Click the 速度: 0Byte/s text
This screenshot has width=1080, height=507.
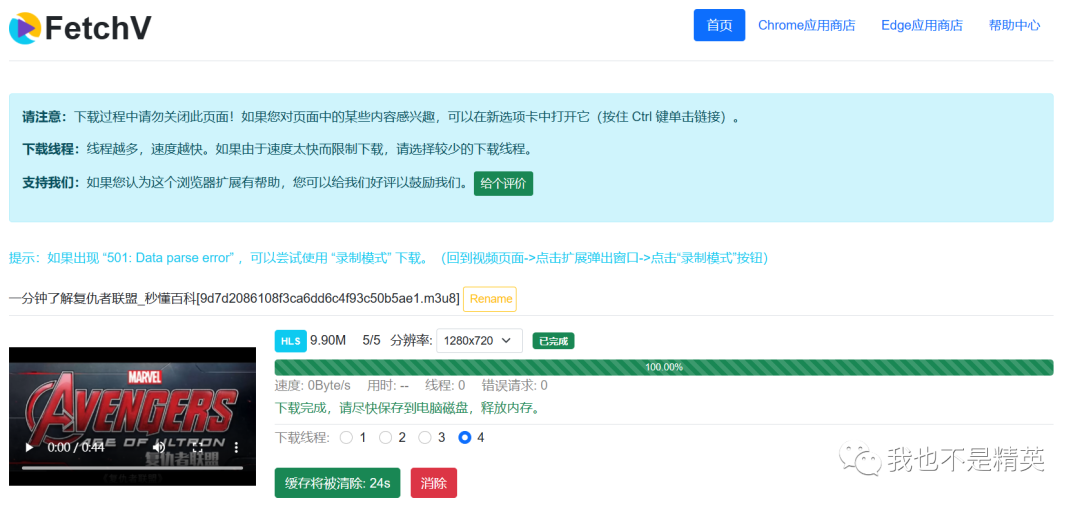[x=313, y=385]
